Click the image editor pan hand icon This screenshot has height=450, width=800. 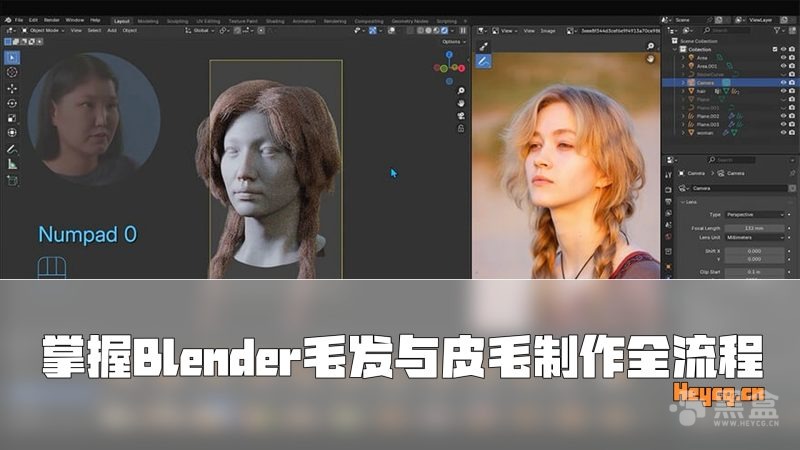click(651, 59)
